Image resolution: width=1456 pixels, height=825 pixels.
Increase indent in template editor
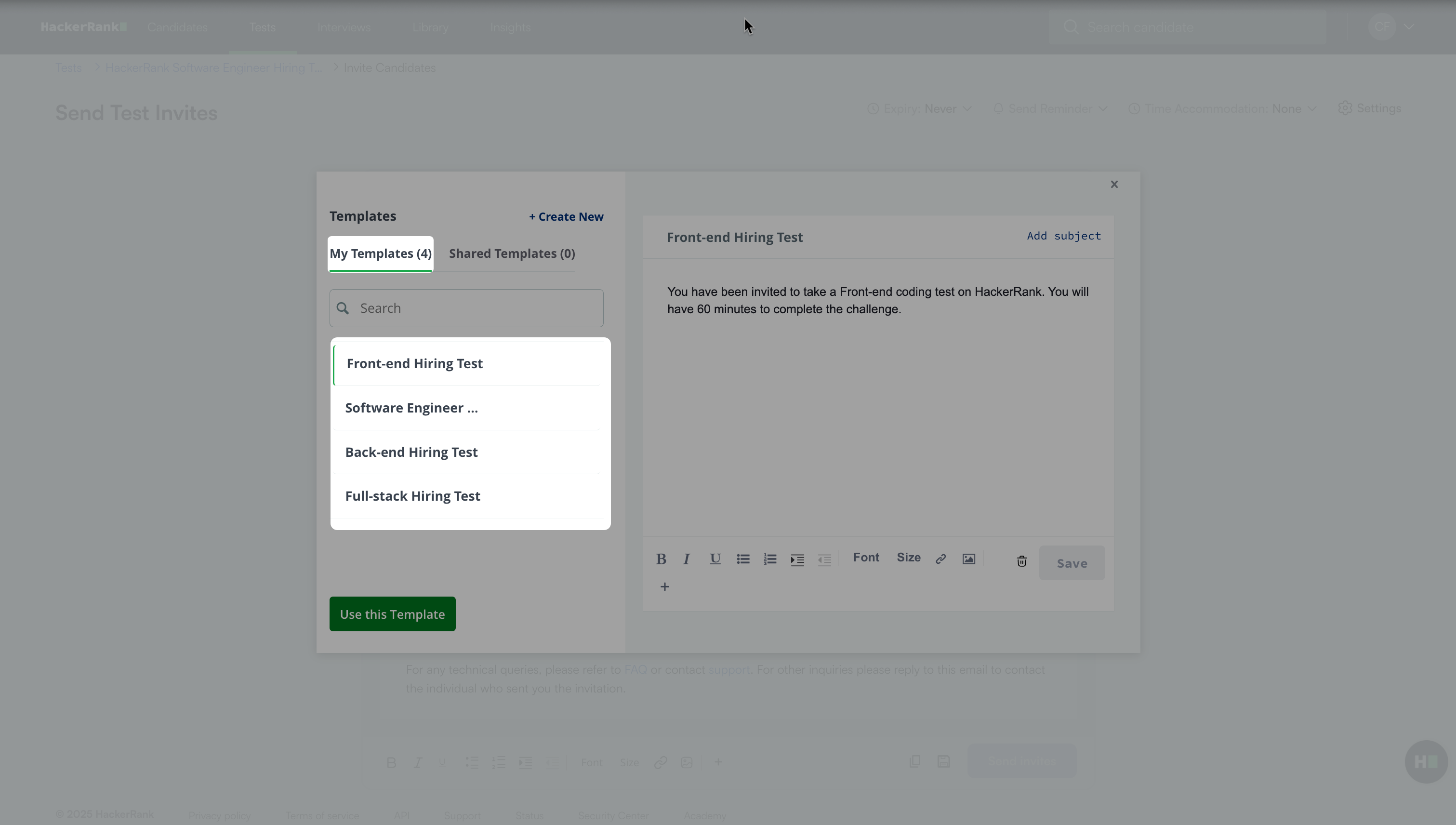[797, 560]
